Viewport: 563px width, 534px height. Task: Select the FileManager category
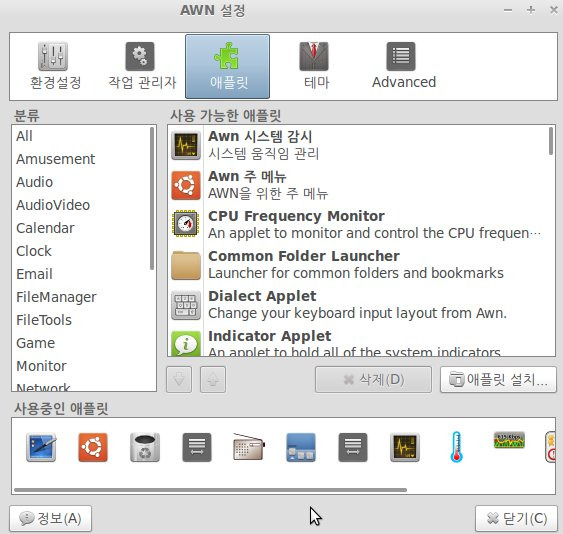(56, 297)
